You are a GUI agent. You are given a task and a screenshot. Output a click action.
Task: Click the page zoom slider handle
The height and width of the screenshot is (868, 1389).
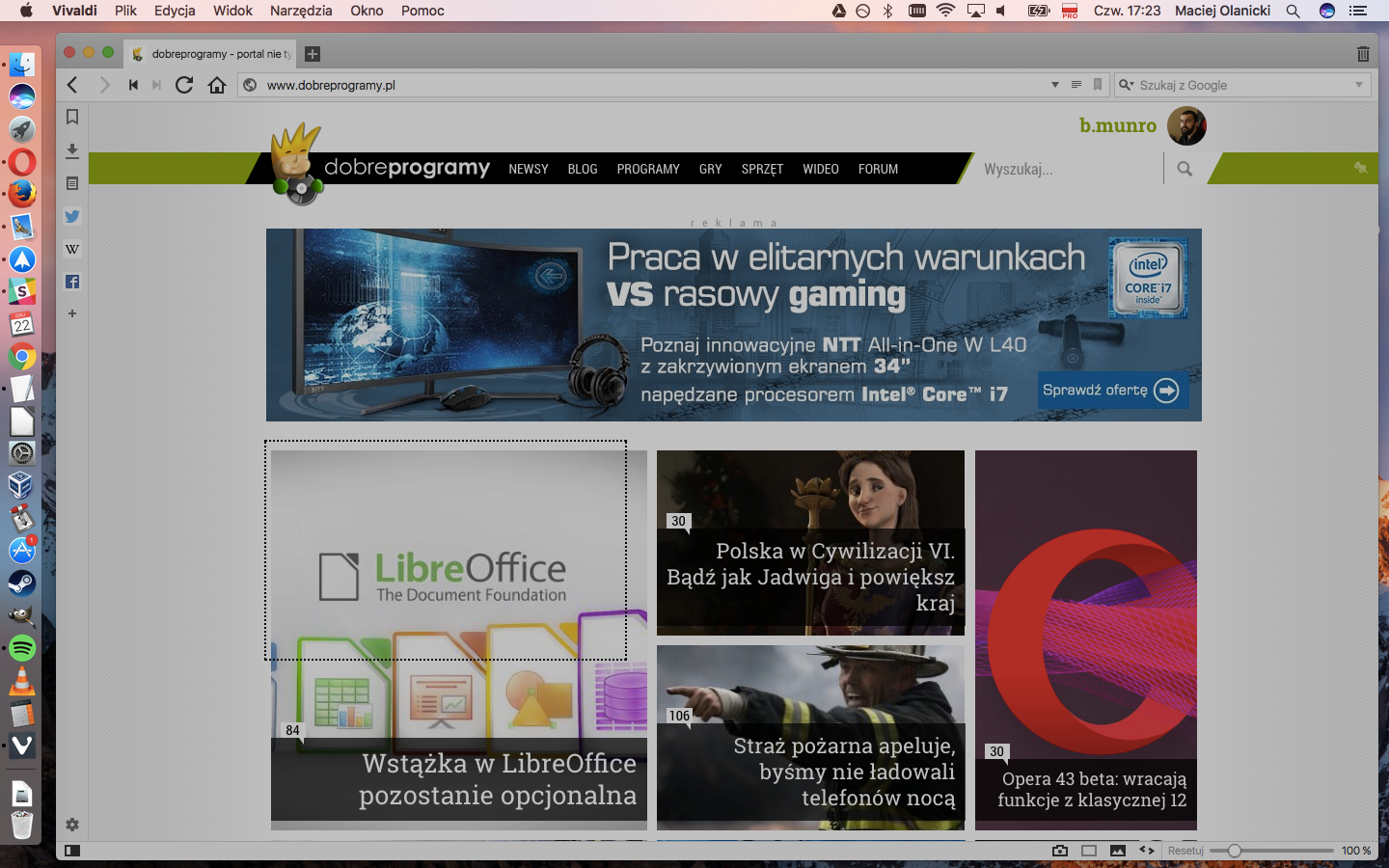coord(1234,851)
